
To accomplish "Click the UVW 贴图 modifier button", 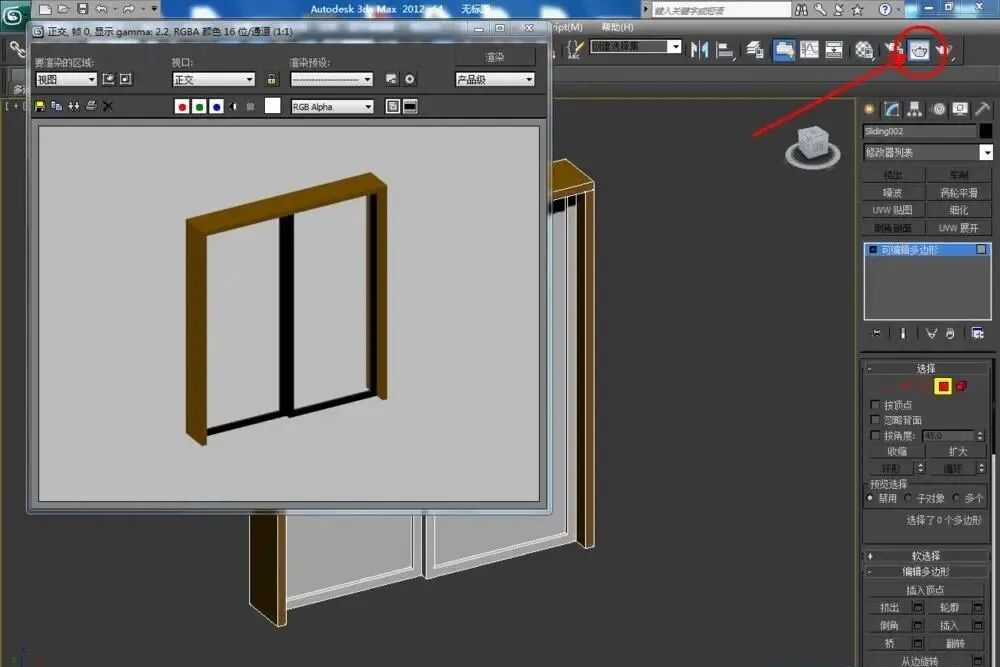I will tap(893, 210).
